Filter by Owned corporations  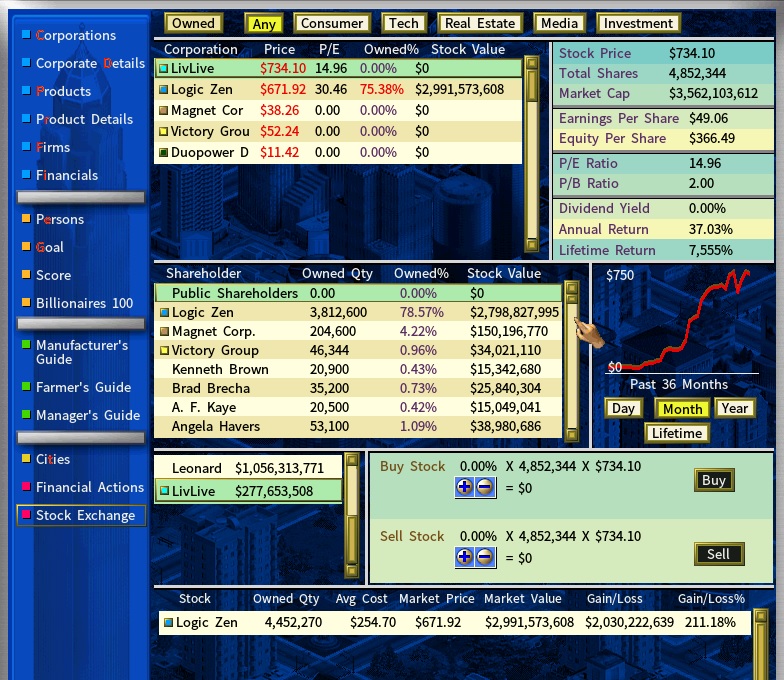pos(194,24)
